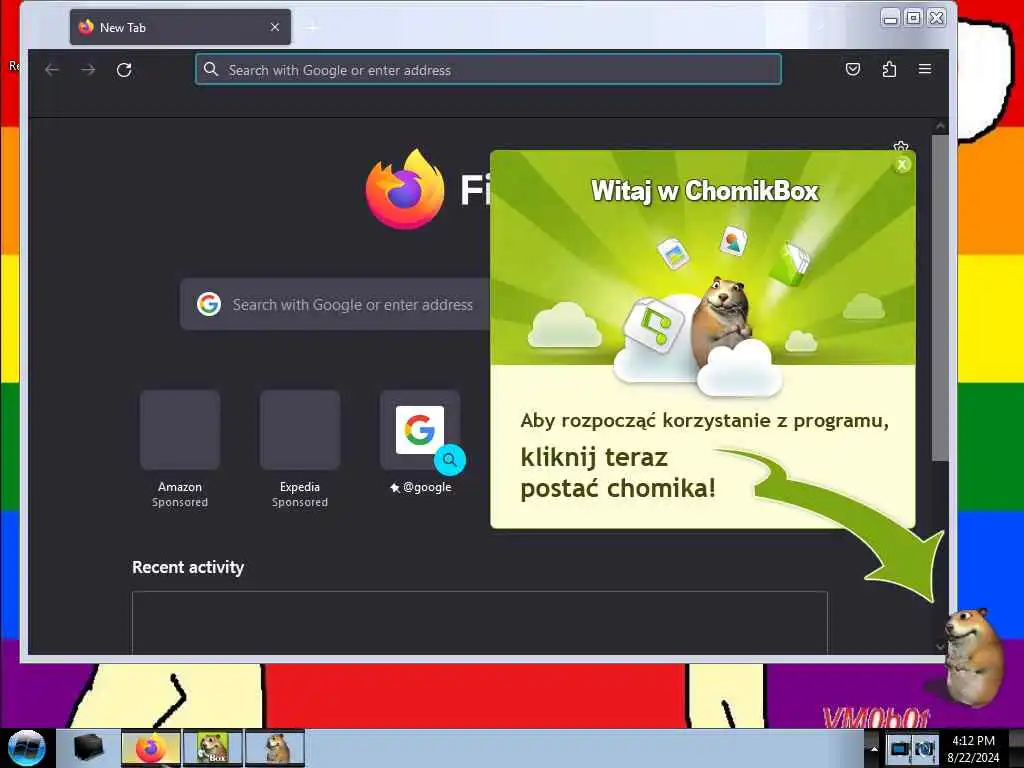
Task: Click the Firefox back arrow button
Action: click(x=52, y=70)
